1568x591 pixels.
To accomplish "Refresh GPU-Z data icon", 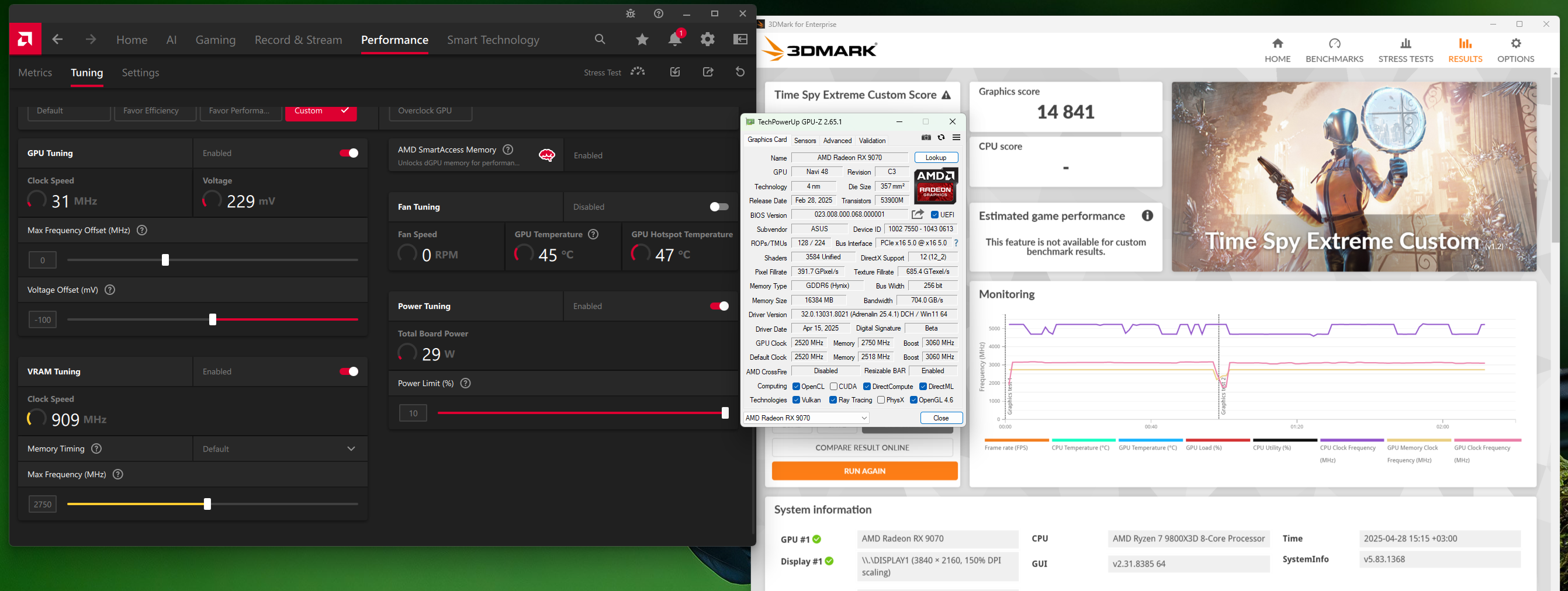I will point(941,138).
